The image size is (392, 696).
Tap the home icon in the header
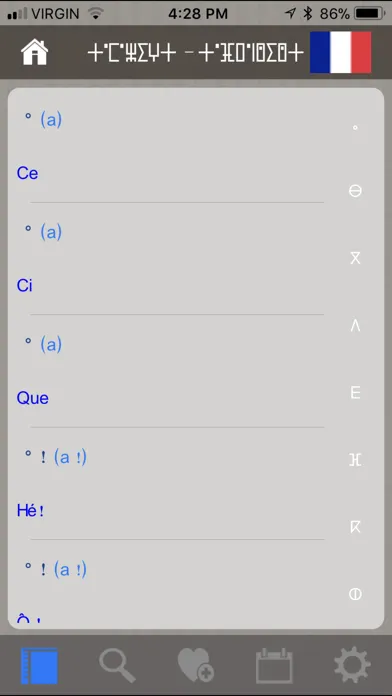click(35, 53)
